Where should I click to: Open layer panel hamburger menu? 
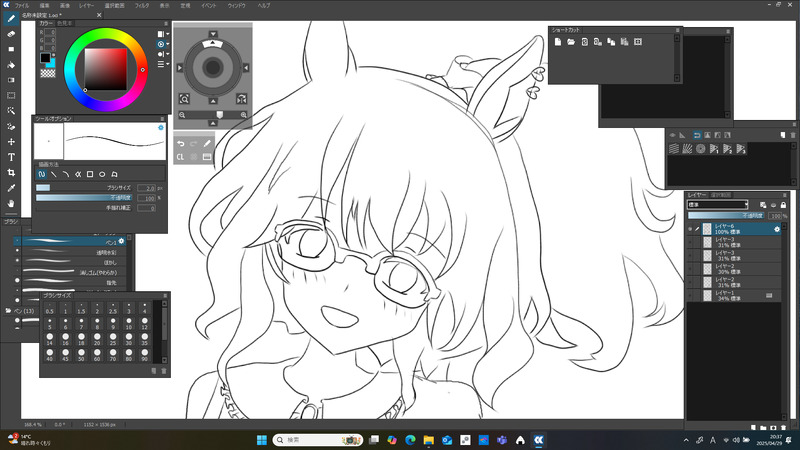click(x=785, y=195)
